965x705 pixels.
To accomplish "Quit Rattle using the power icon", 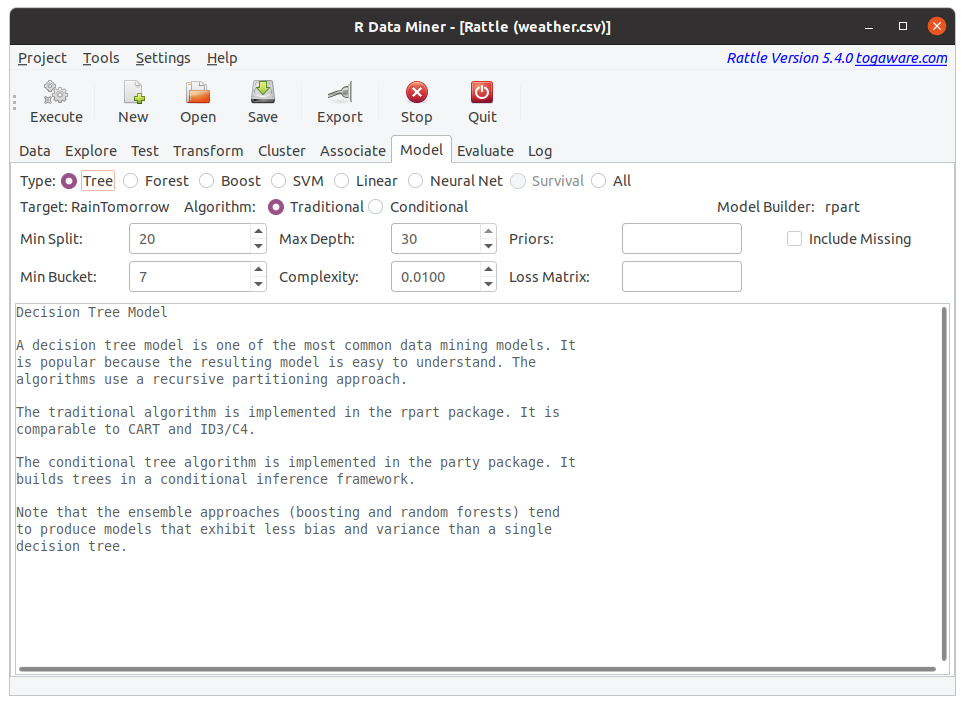I will tap(482, 92).
